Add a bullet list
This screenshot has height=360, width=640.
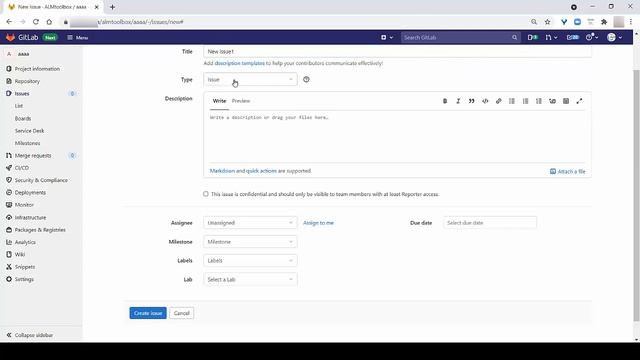click(x=512, y=101)
